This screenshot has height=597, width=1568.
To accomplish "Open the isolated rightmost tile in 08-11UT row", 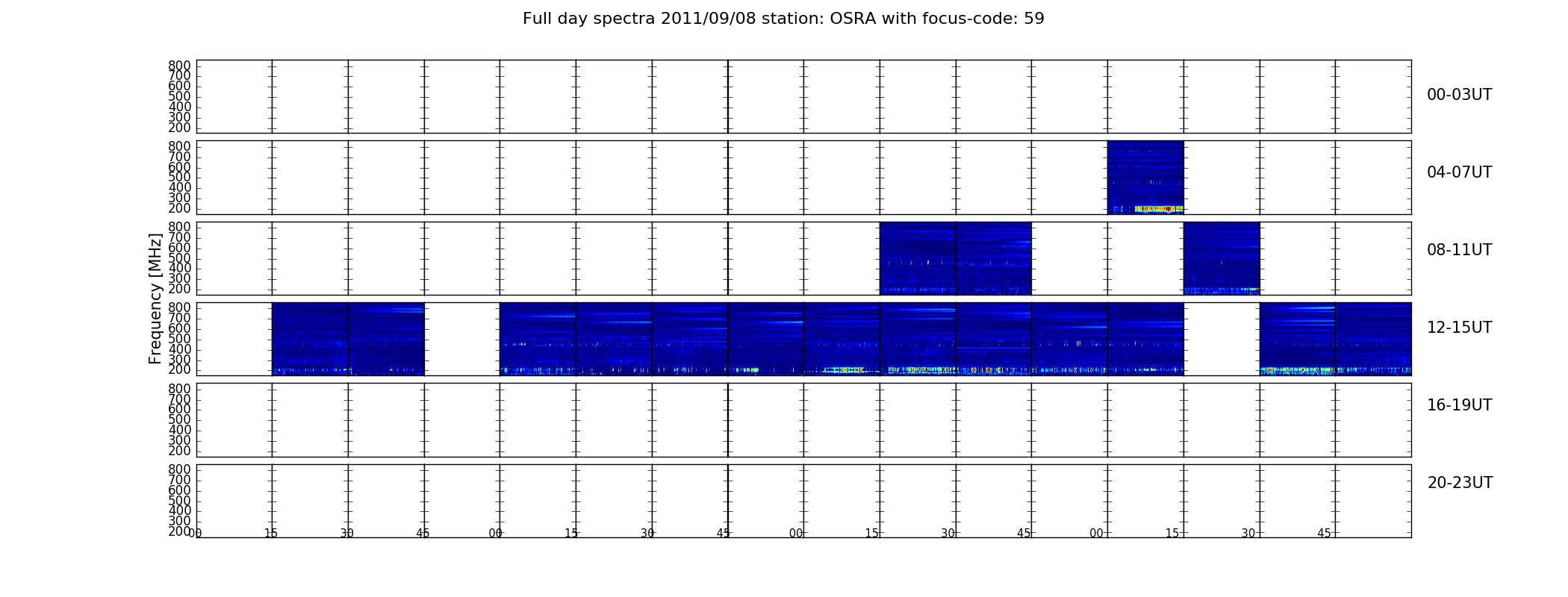I will [1222, 258].
